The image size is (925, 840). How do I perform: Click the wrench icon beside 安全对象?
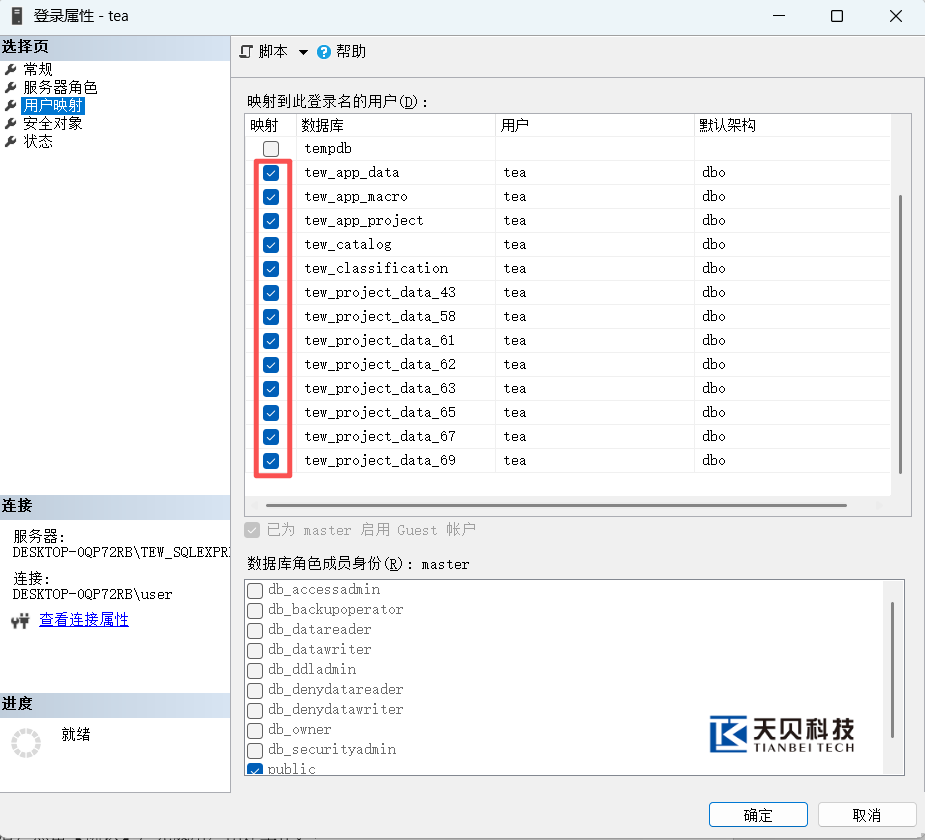11,124
